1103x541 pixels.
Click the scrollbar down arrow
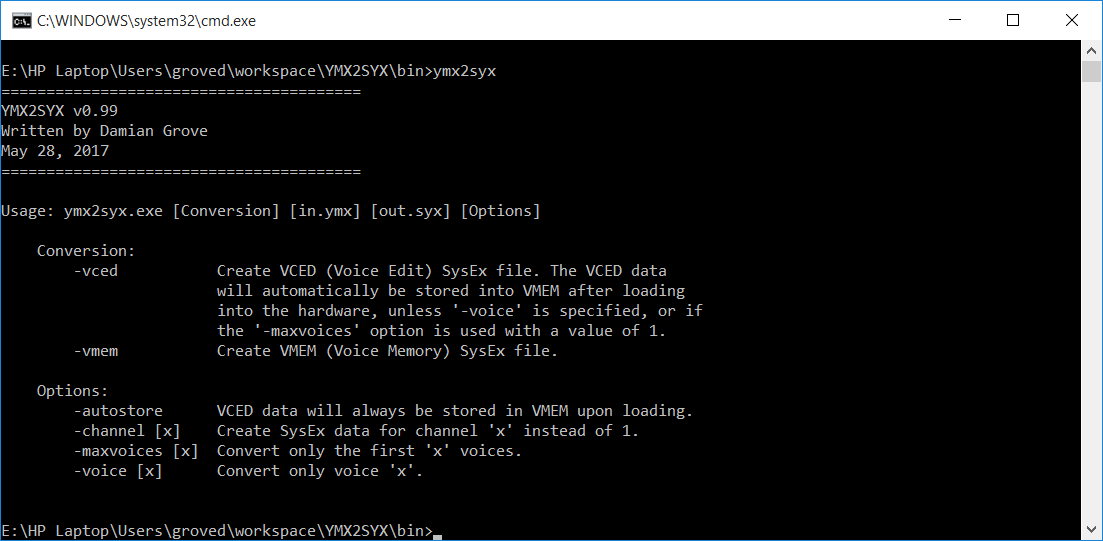[x=1092, y=531]
